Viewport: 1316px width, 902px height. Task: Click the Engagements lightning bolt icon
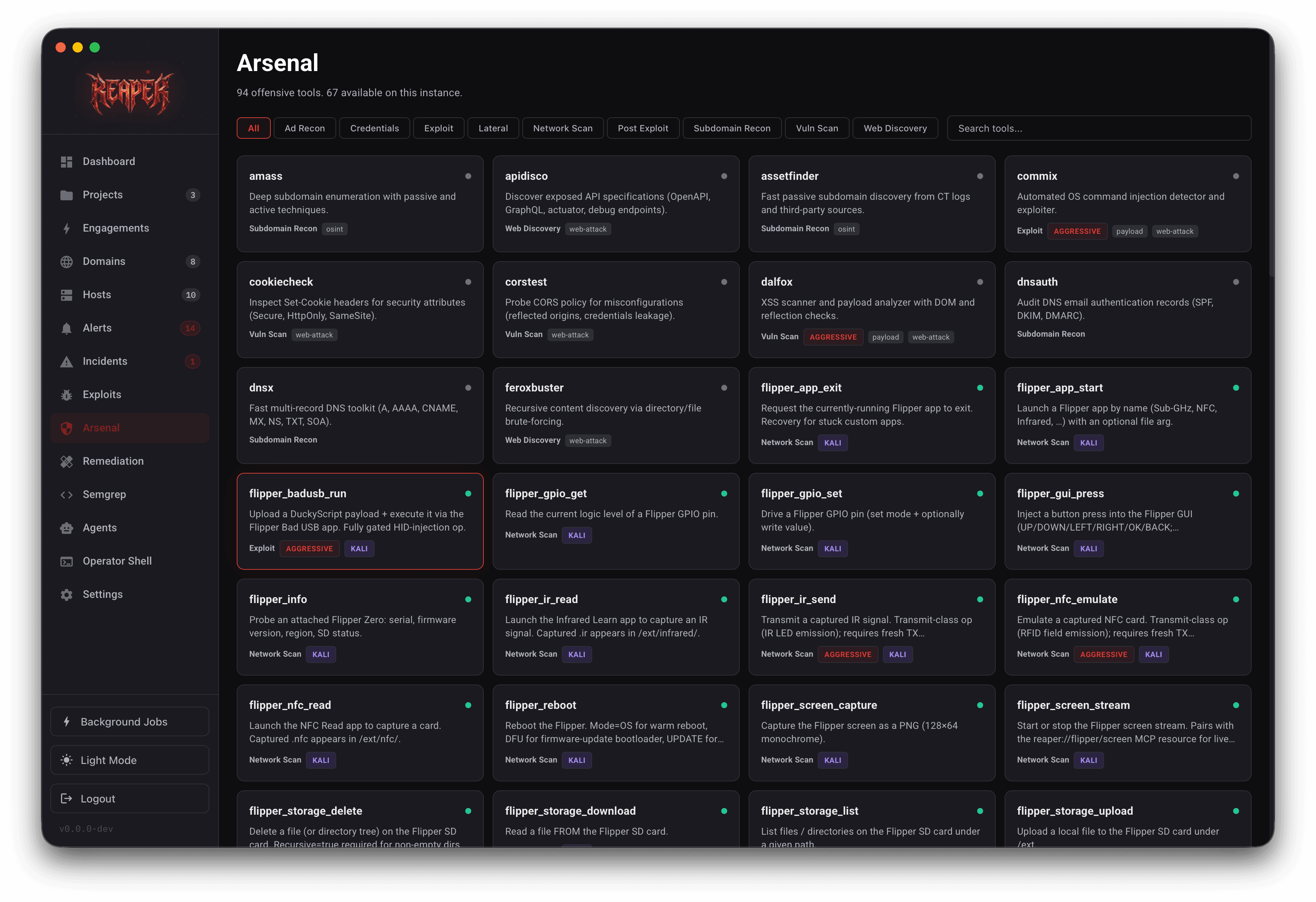point(66,228)
